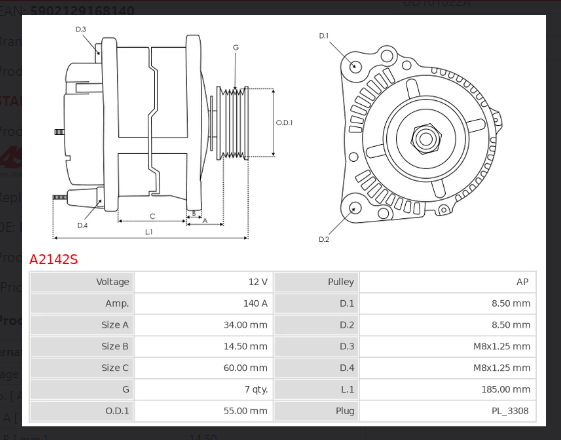This screenshot has height=440, width=561.
Task: Select the D.4 label cell in table
Action: [x=317, y=368]
